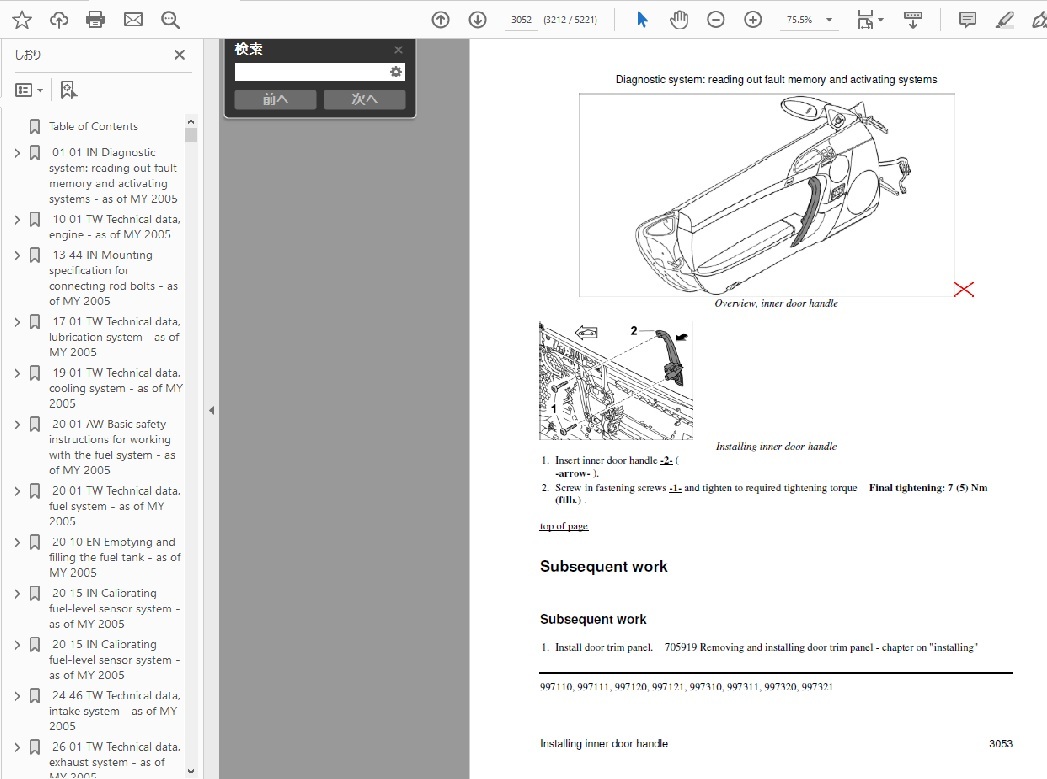The image size is (1047, 779).
Task: Expand the 01 01 IN Diagnostic bookmark
Action: [17, 153]
